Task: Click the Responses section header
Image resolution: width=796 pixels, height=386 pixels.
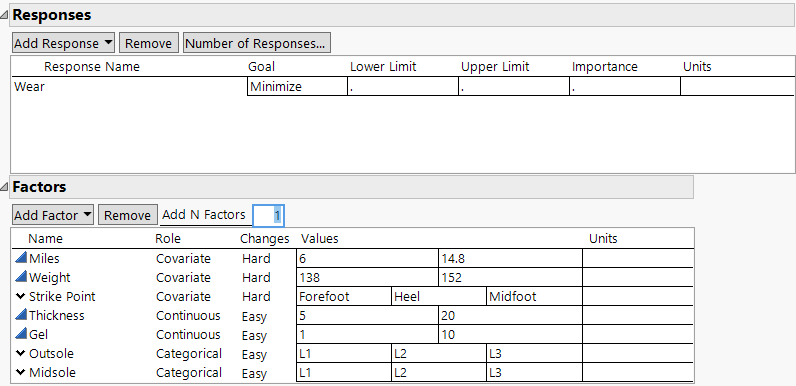Action: 402,15
